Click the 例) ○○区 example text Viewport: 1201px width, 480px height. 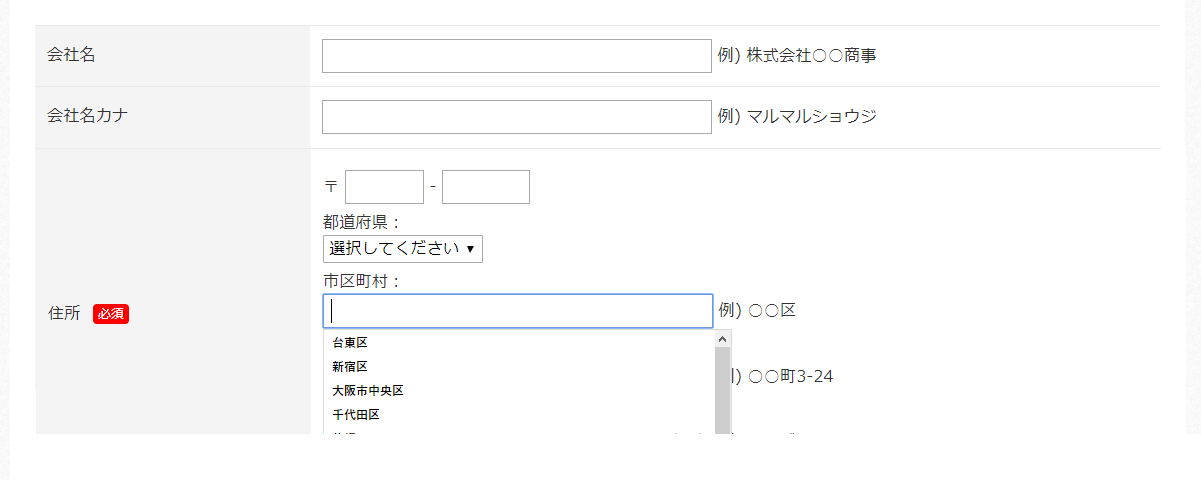tap(757, 311)
